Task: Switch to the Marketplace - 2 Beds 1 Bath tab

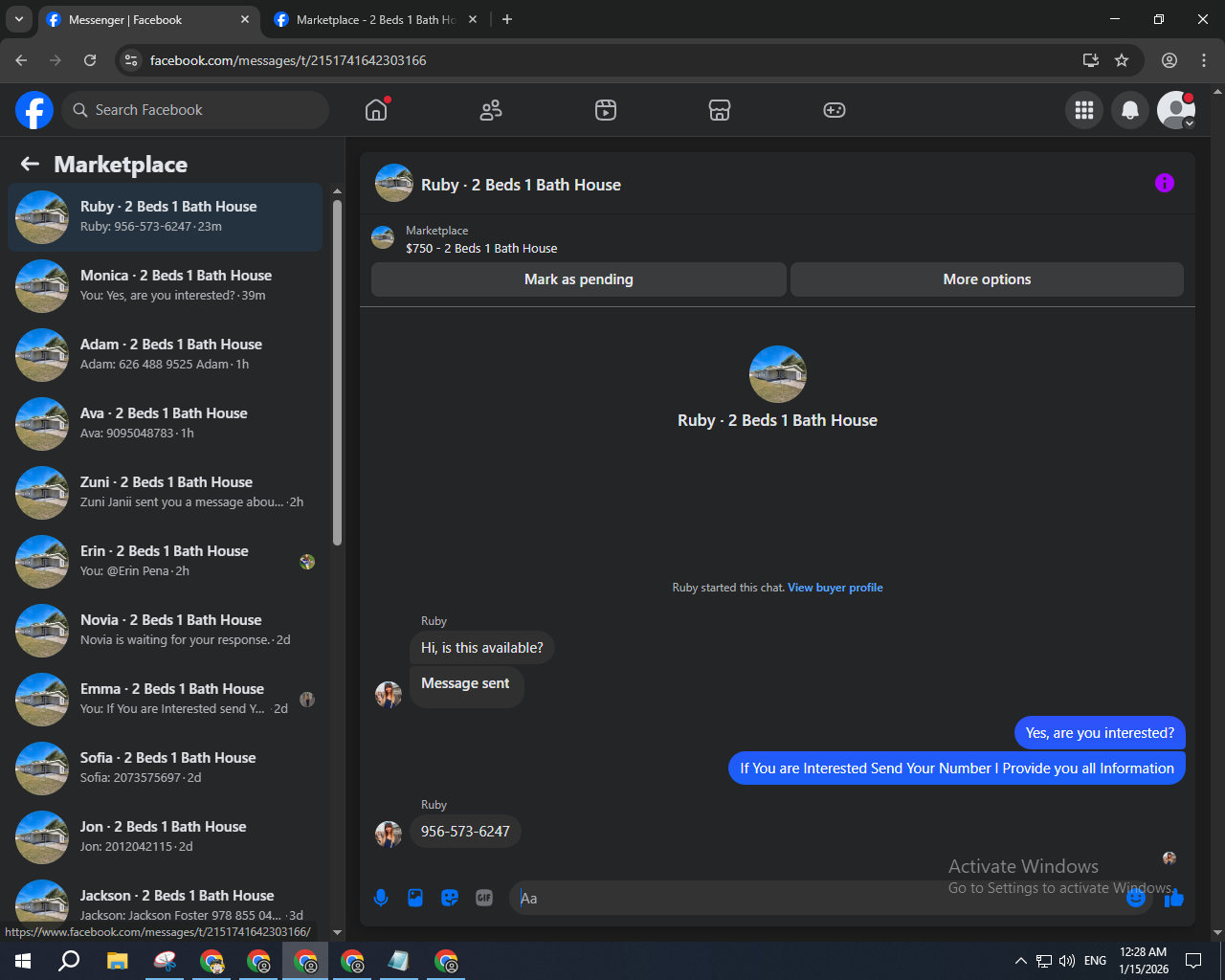Action: 376,19
